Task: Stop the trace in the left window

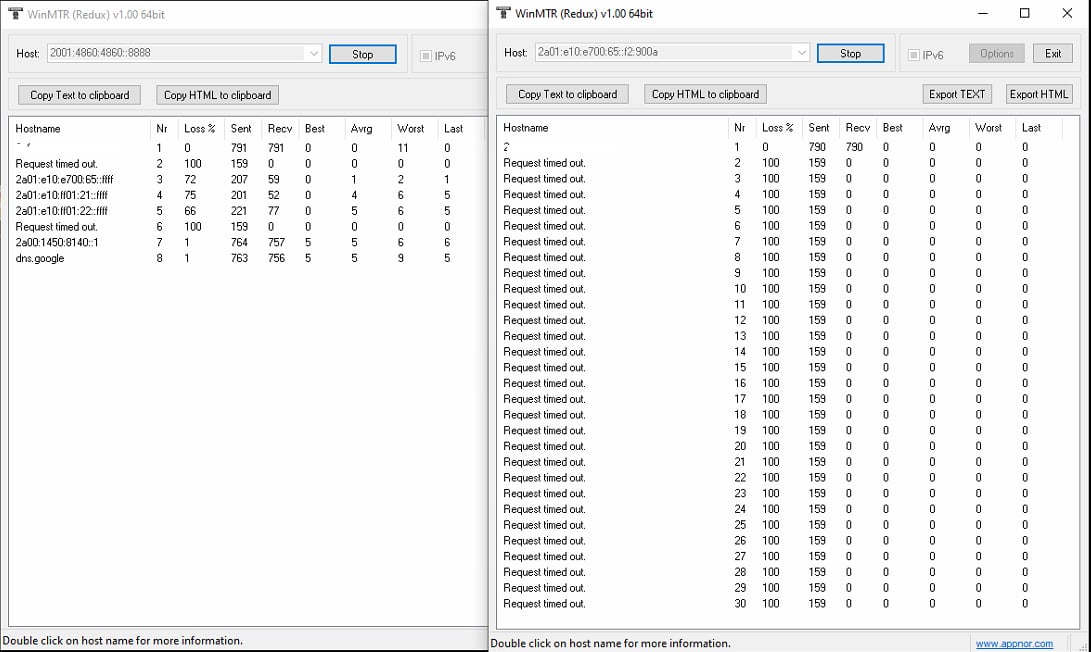Action: (x=362, y=55)
